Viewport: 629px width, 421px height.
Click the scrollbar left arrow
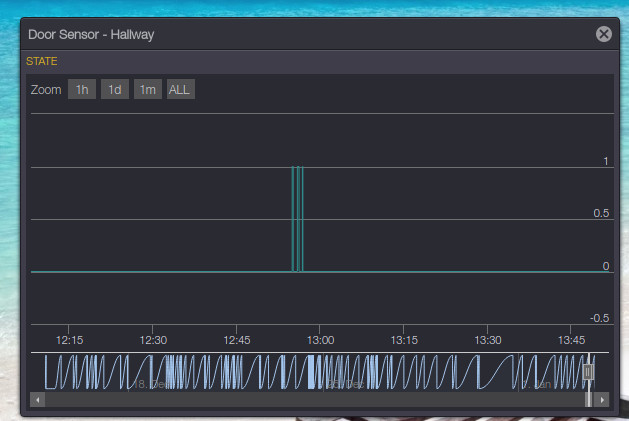(38, 399)
